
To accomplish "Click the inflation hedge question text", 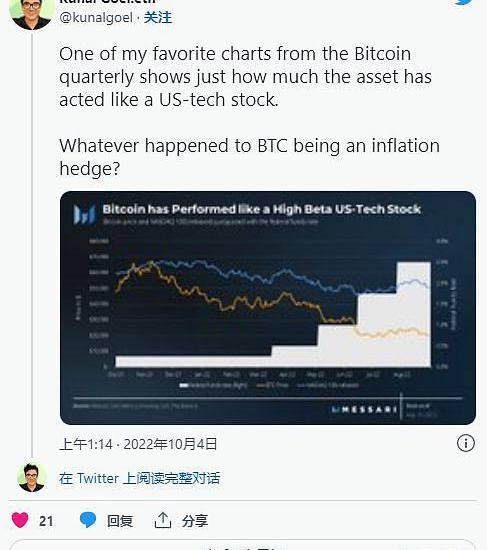I will [249, 157].
